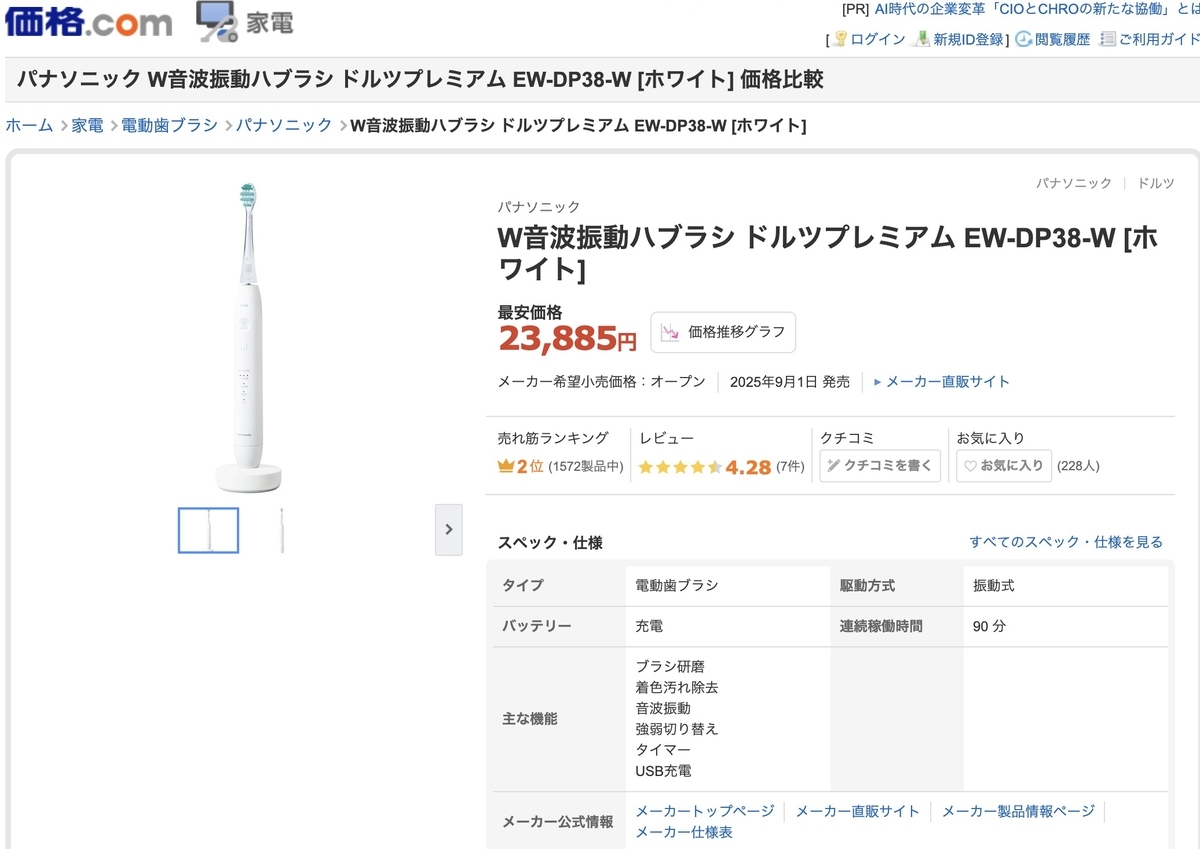Click the review star rating
Viewport: 1200px width, 849px height.
tap(680, 467)
